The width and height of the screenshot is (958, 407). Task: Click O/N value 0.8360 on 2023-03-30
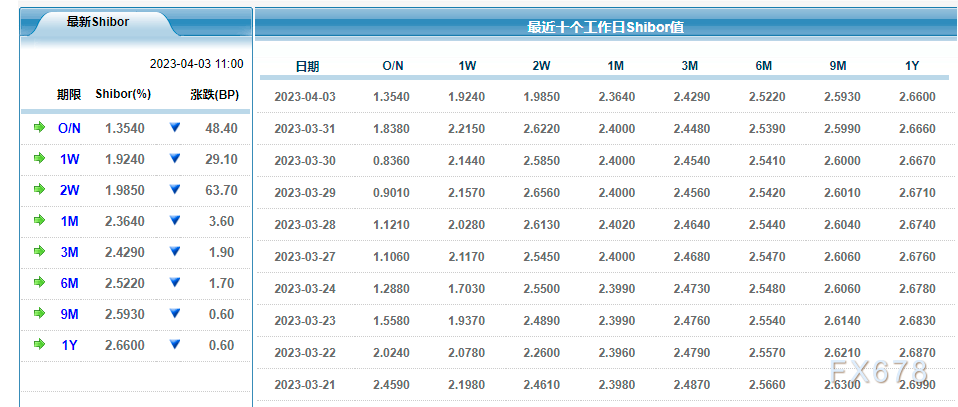392,161
